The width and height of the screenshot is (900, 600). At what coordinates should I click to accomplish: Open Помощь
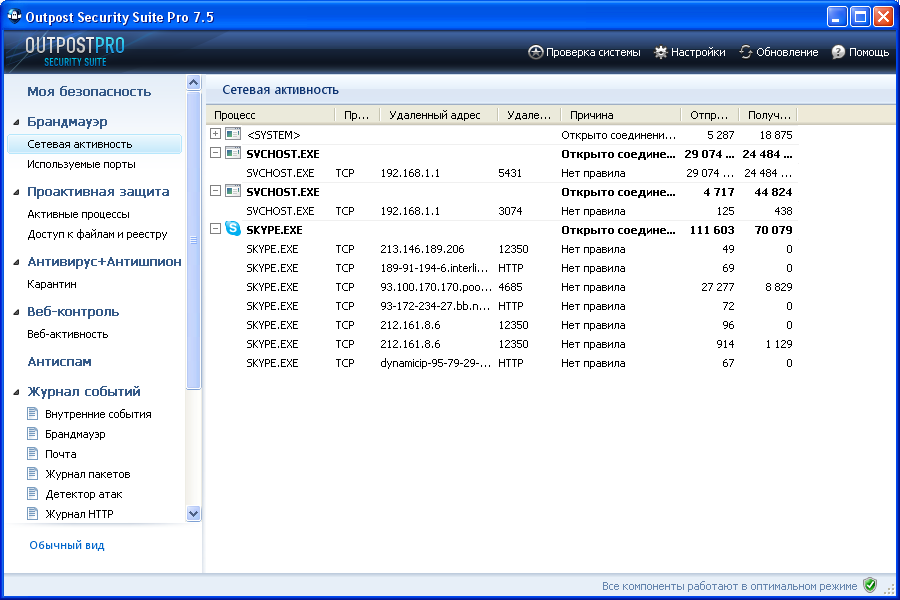(x=860, y=52)
